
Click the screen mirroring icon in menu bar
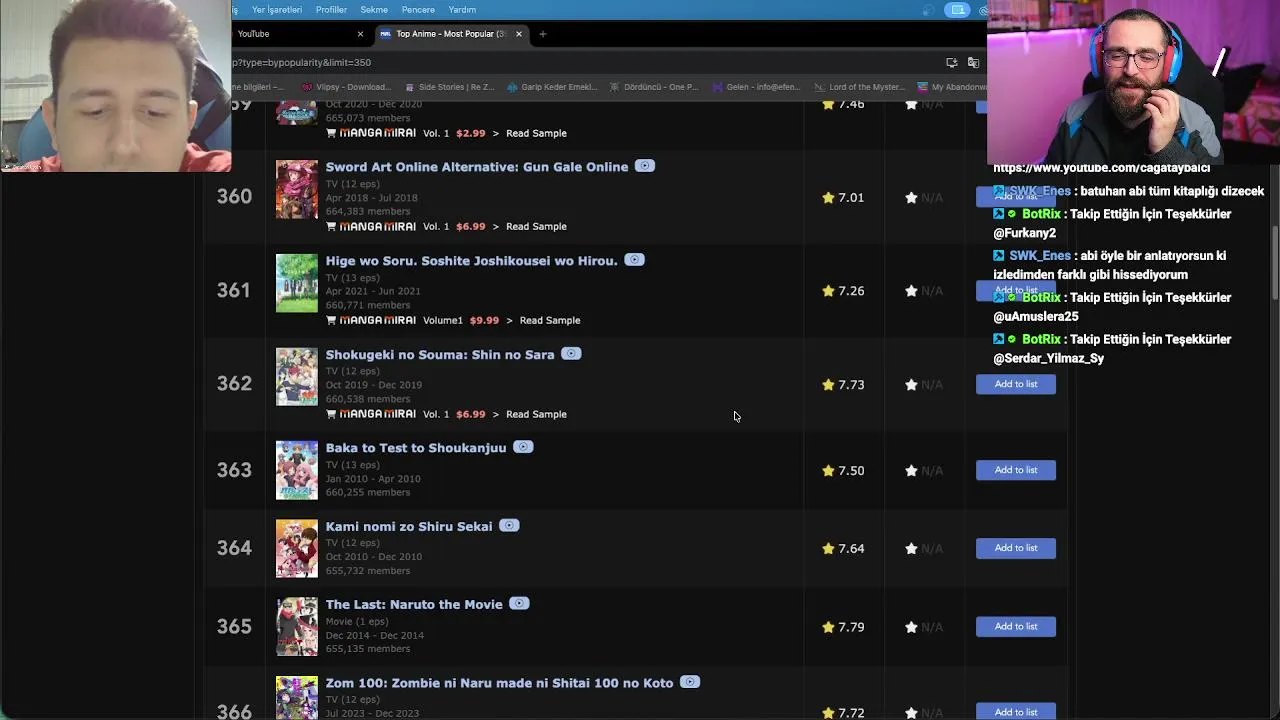coord(958,10)
